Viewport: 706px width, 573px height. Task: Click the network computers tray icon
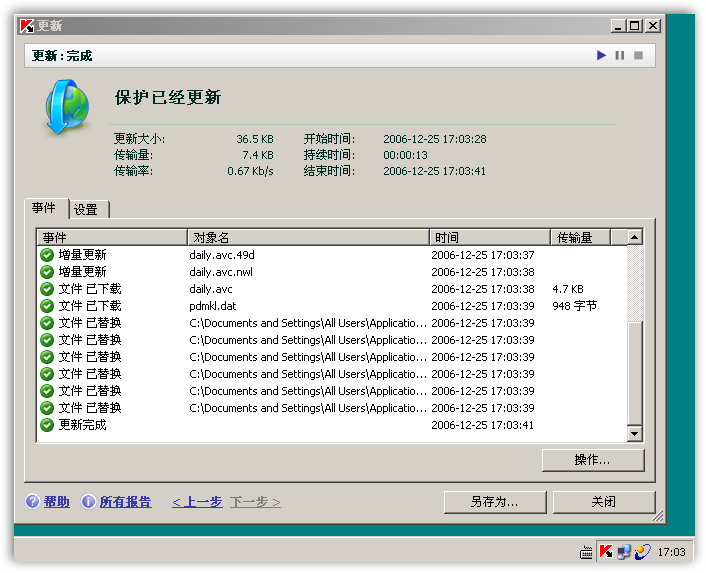tap(624, 551)
